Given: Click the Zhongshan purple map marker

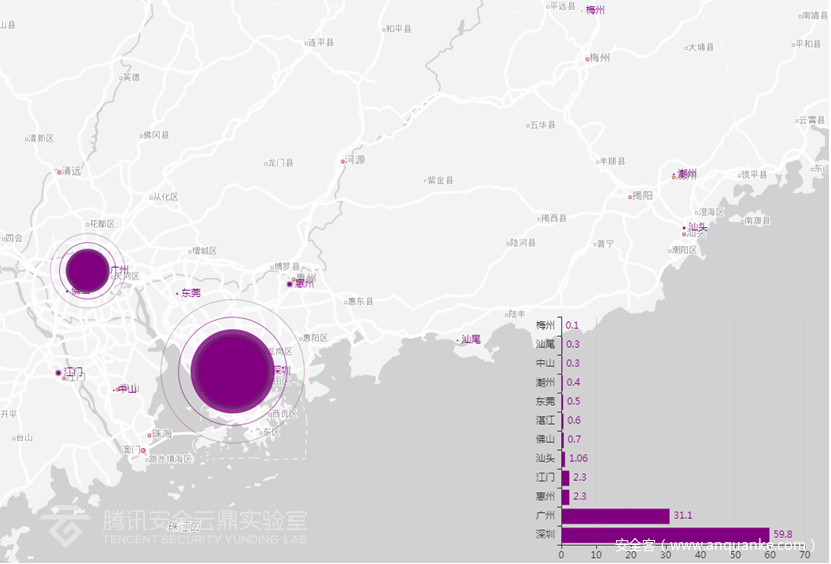Looking at the screenshot, I should (116, 389).
